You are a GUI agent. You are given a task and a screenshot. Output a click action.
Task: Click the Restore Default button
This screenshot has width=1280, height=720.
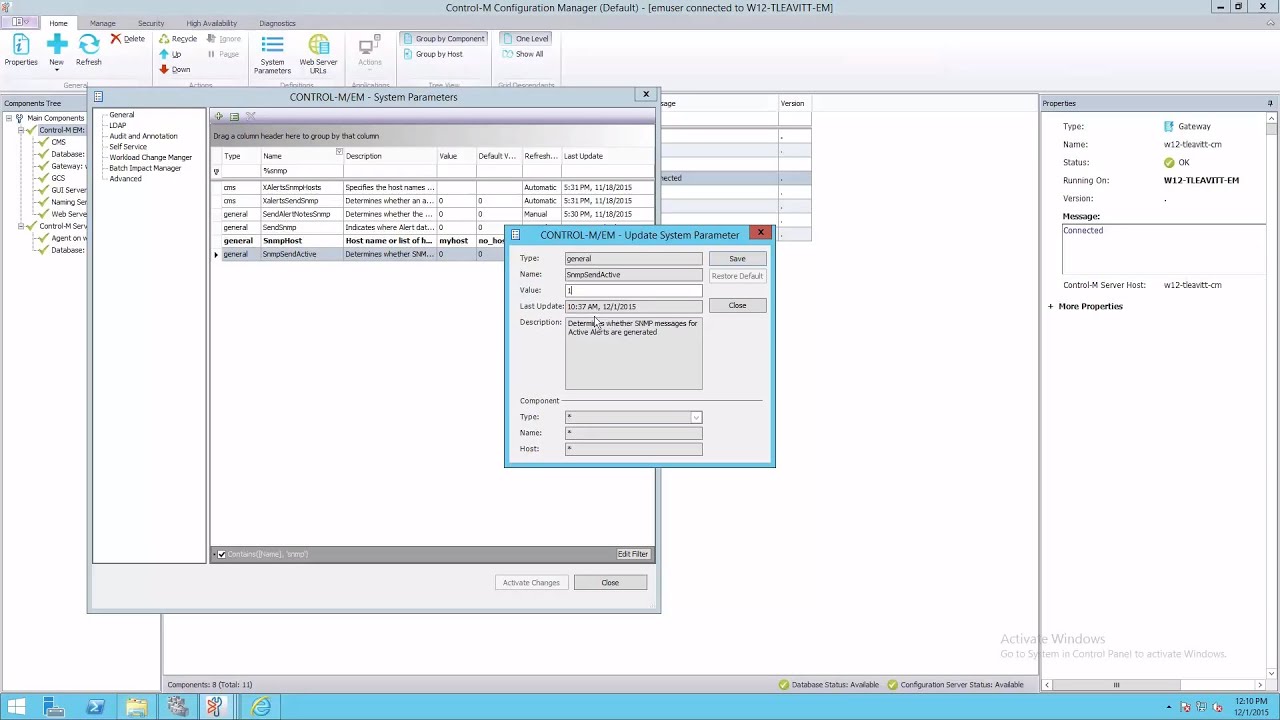tap(737, 276)
